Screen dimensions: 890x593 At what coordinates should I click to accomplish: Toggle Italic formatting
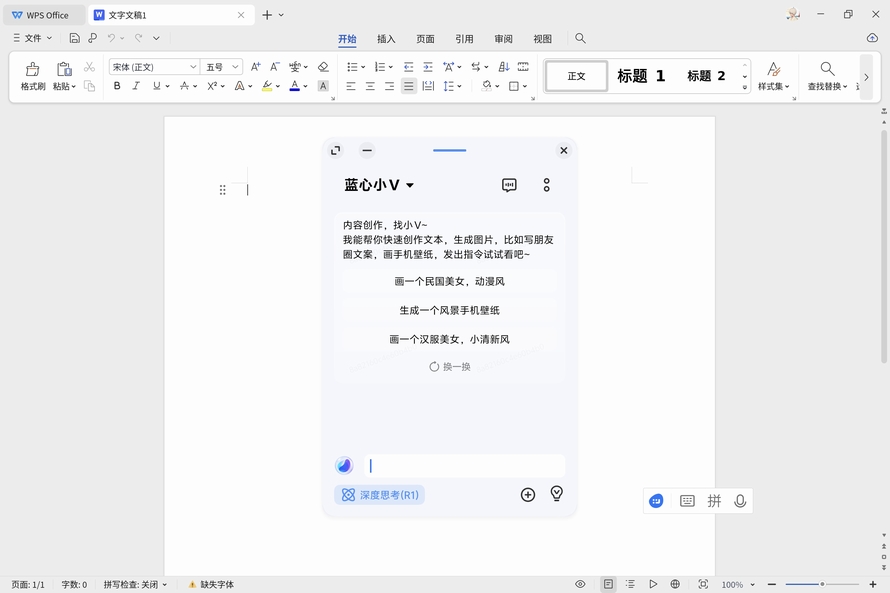click(x=136, y=86)
